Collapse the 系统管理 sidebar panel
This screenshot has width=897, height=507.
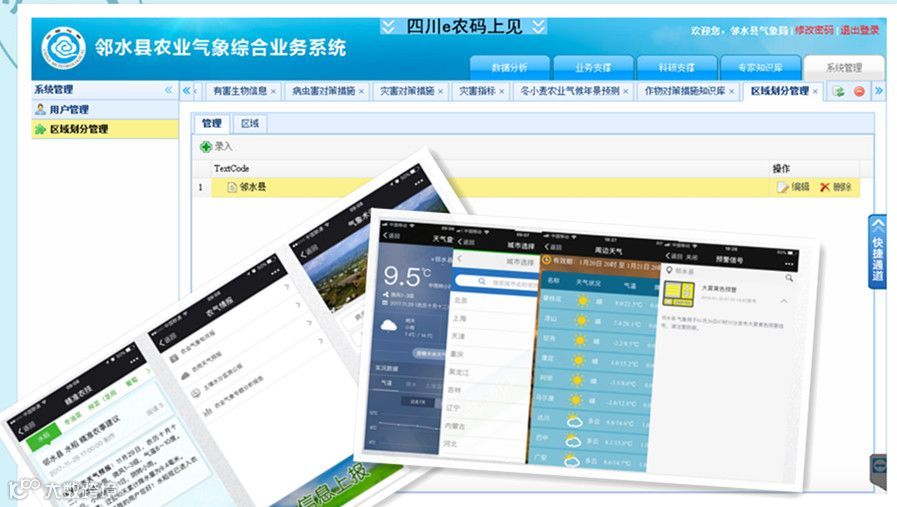click(x=168, y=90)
